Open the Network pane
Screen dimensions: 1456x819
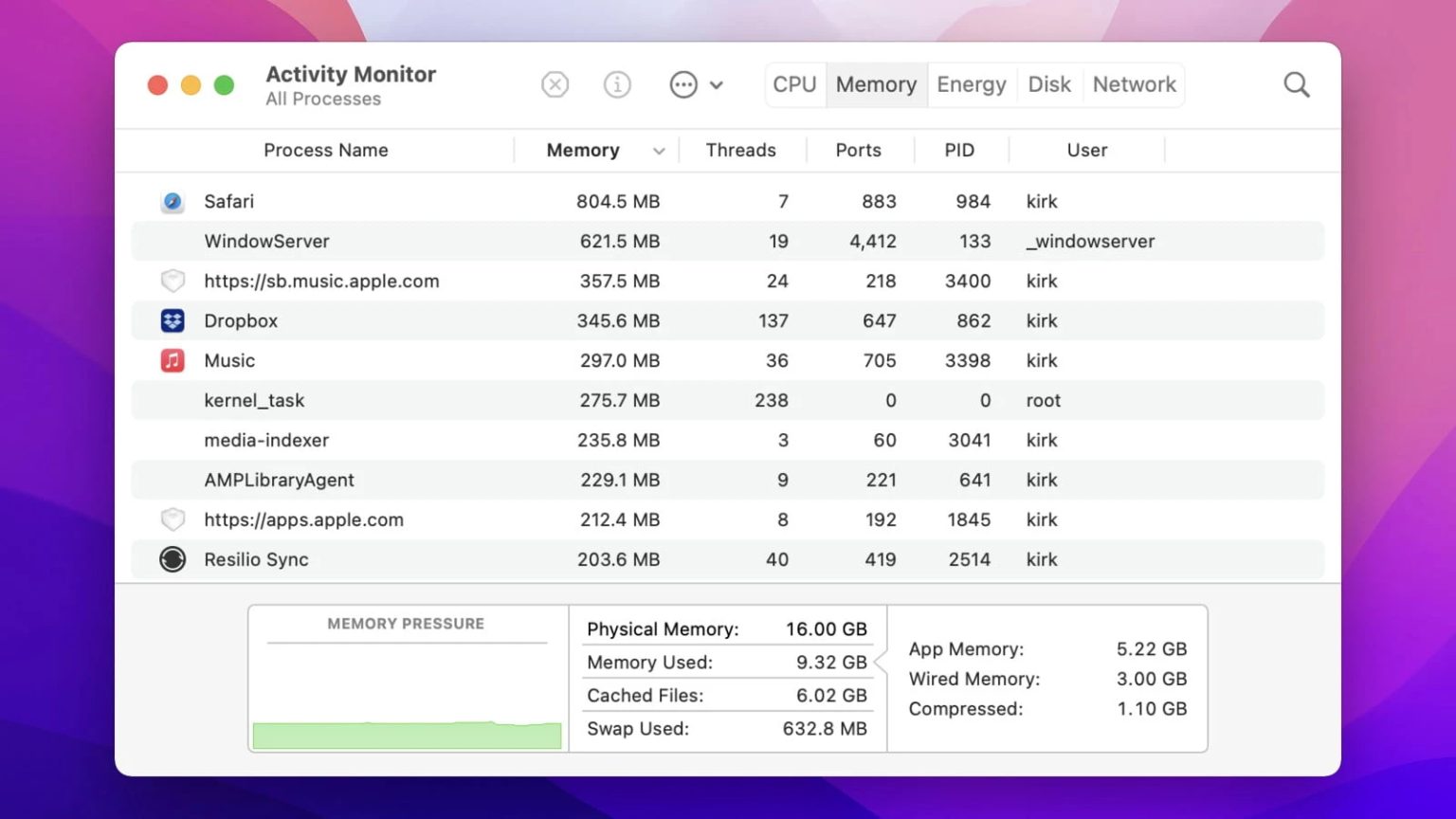tap(1134, 84)
